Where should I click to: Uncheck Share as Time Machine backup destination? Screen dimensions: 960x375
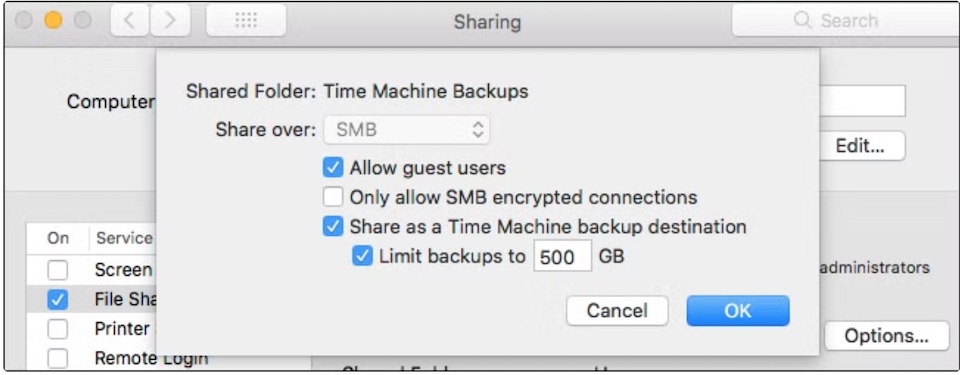point(332,226)
